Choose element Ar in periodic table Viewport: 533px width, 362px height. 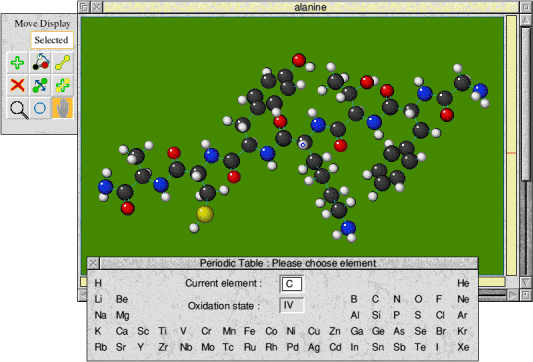click(x=462, y=315)
